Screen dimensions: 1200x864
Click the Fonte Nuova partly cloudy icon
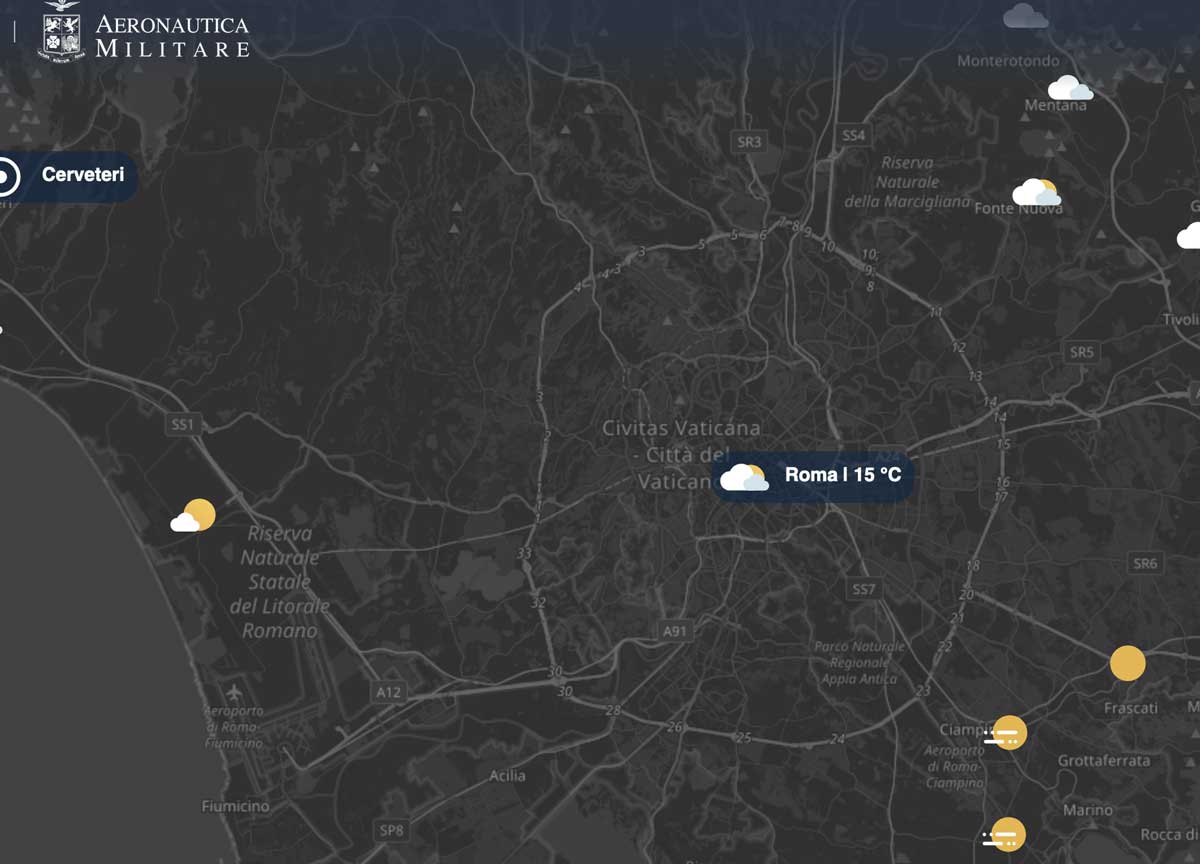(1036, 192)
